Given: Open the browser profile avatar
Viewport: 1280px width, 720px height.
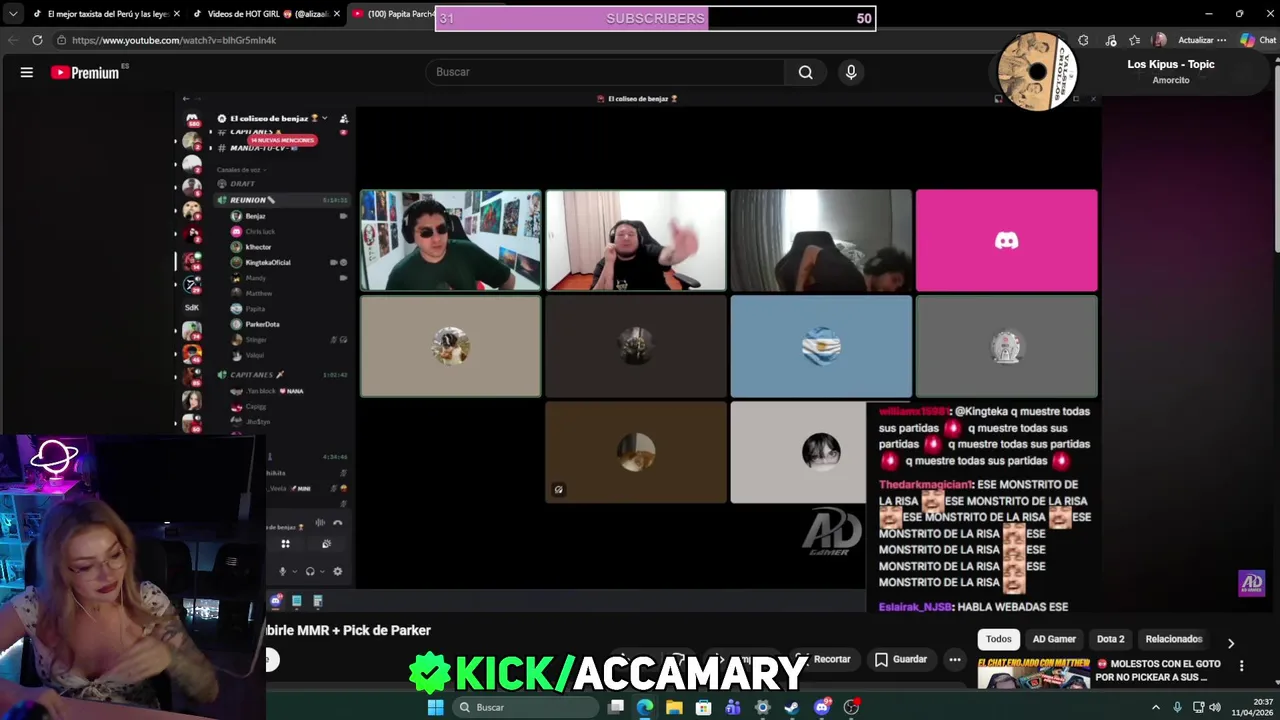Looking at the screenshot, I should [1159, 40].
